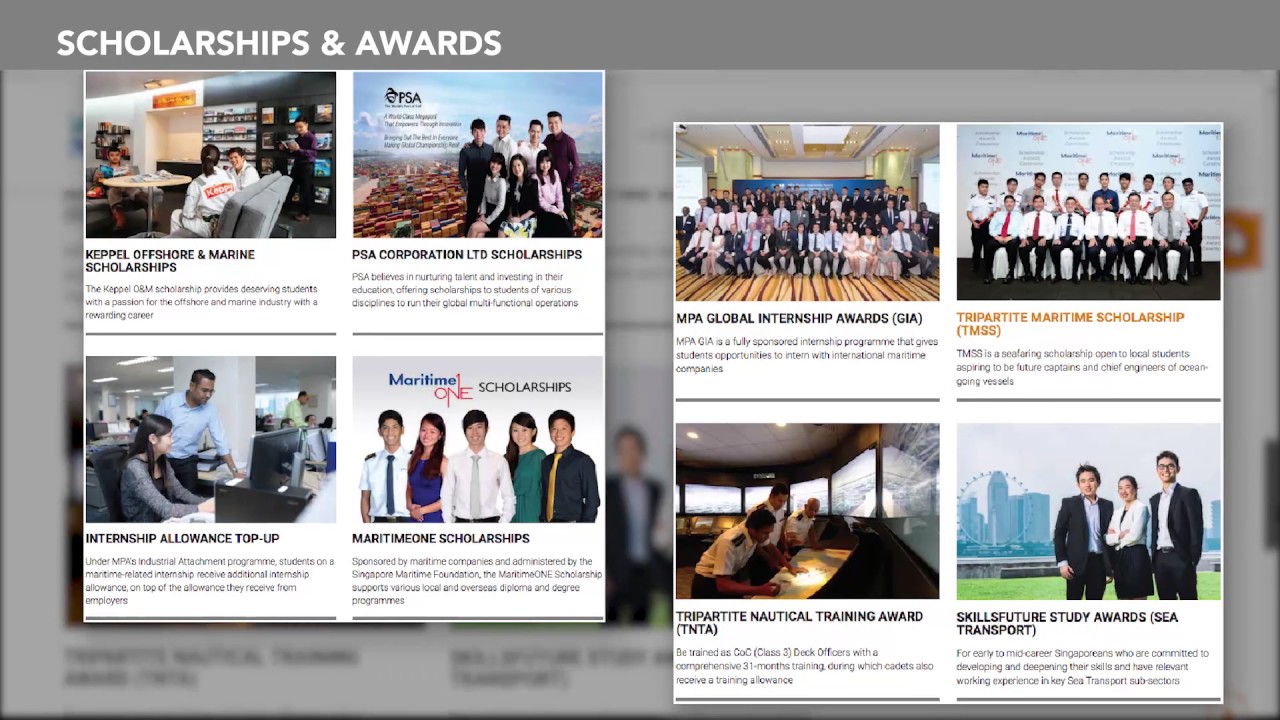
Task: Click the PSA logo in the banner image
Action: [x=403, y=98]
